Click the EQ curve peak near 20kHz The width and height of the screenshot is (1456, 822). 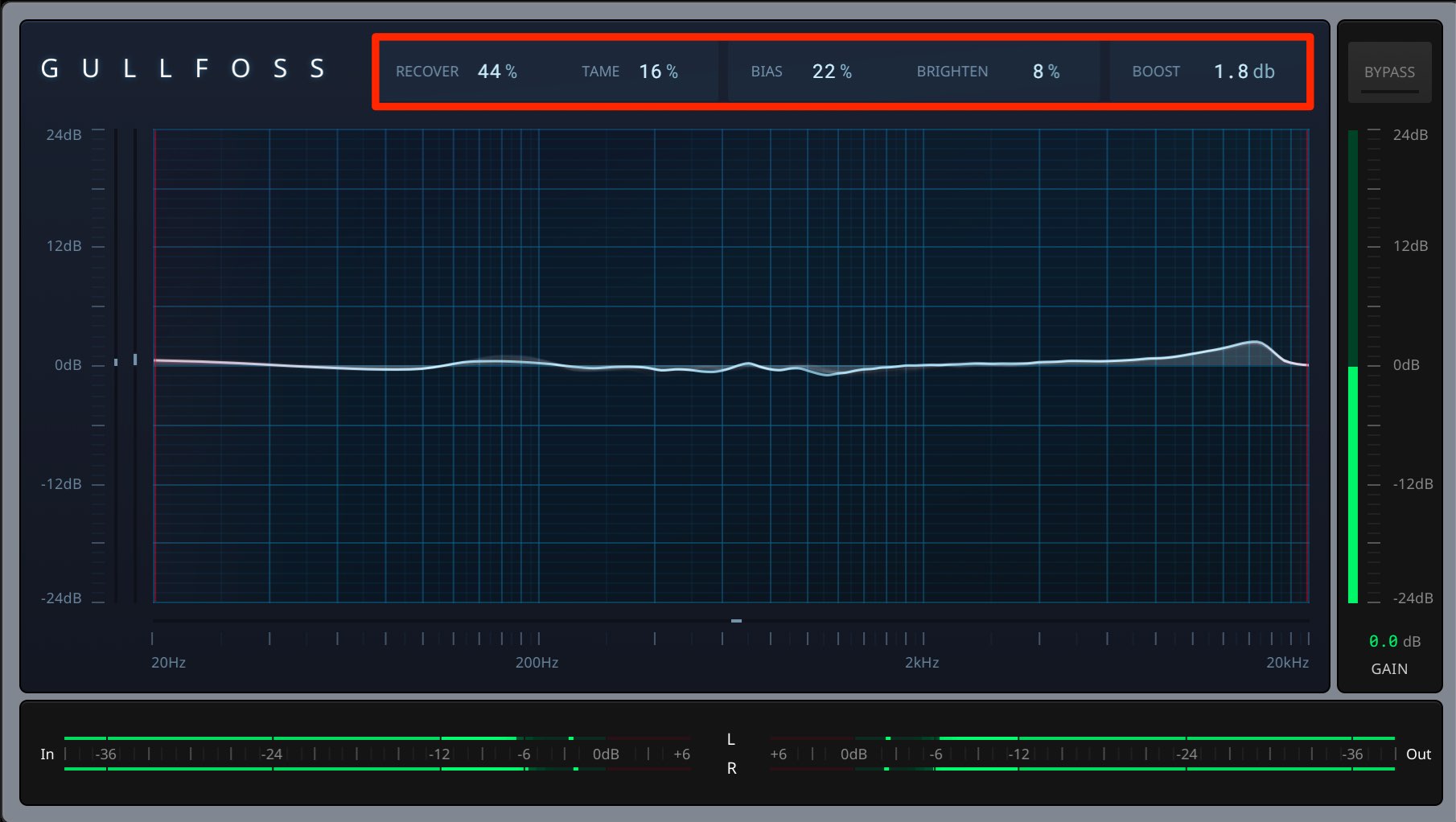pos(1255,343)
